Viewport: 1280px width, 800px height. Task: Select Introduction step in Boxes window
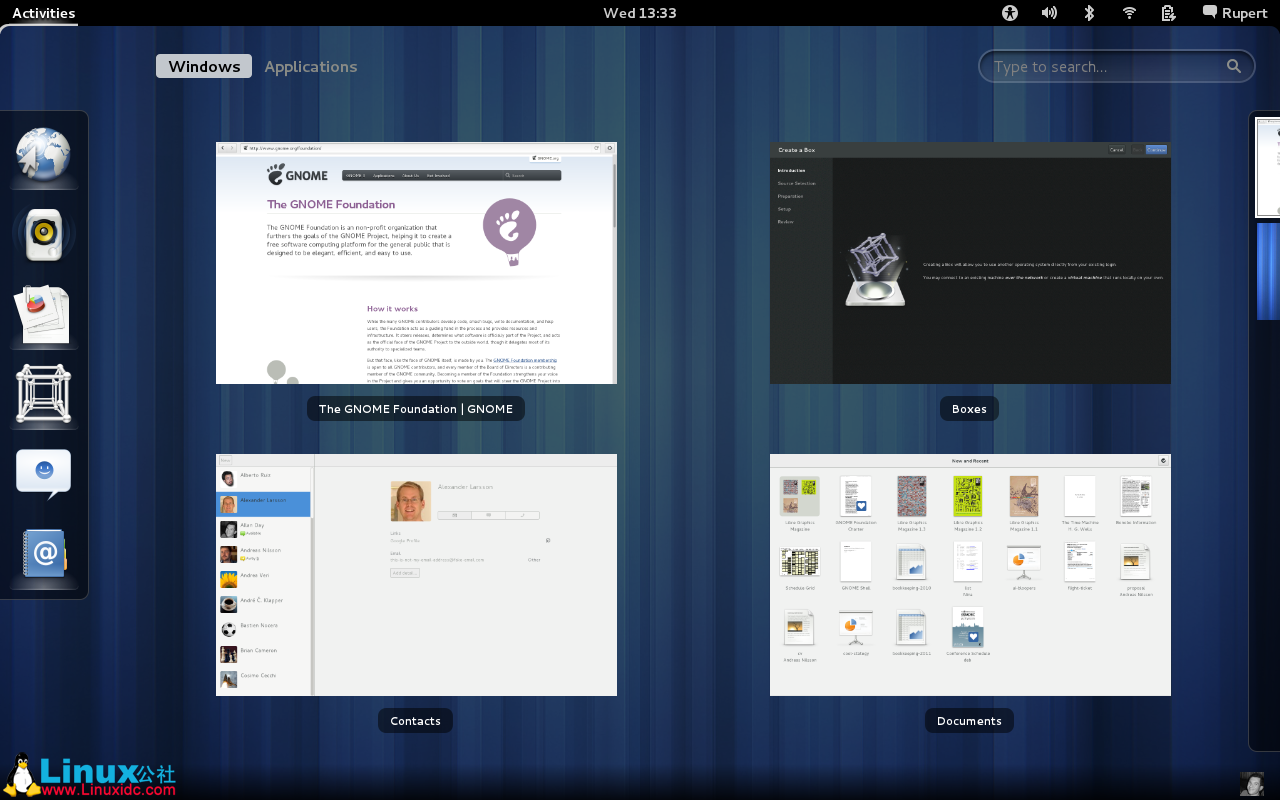[791, 170]
